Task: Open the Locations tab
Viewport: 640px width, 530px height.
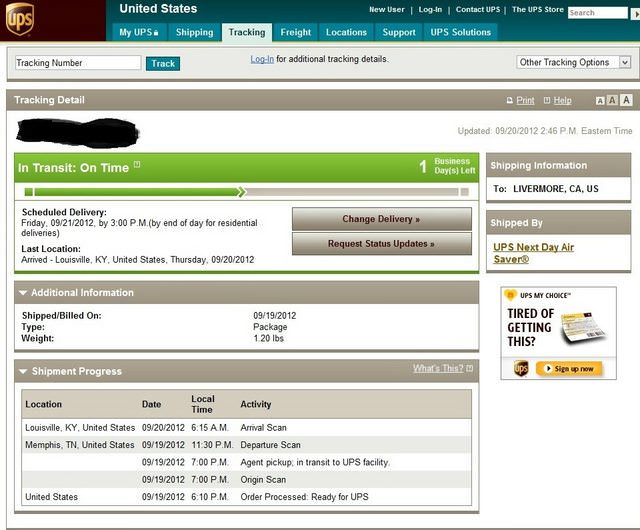Action: click(346, 32)
